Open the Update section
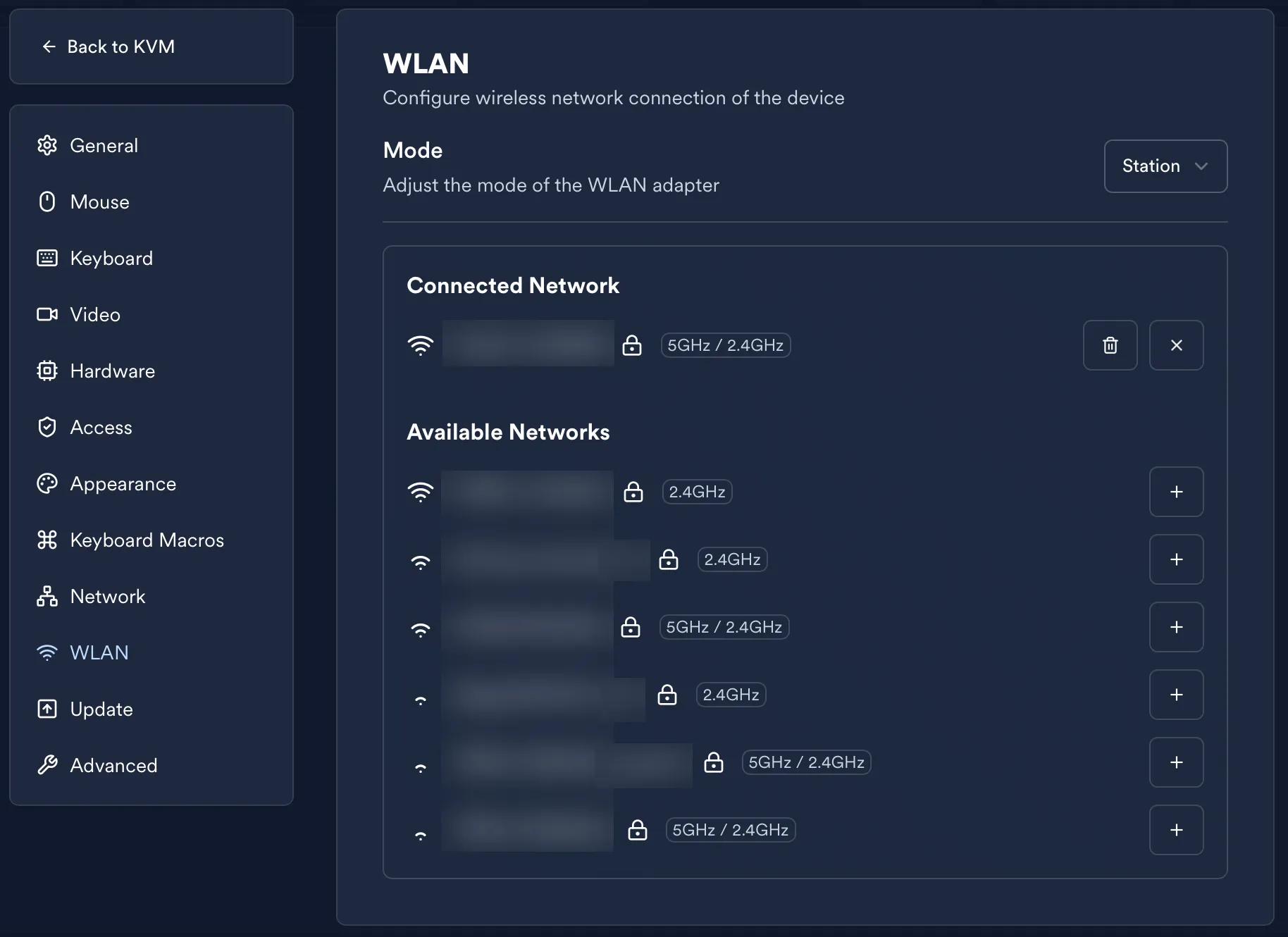 click(x=101, y=709)
